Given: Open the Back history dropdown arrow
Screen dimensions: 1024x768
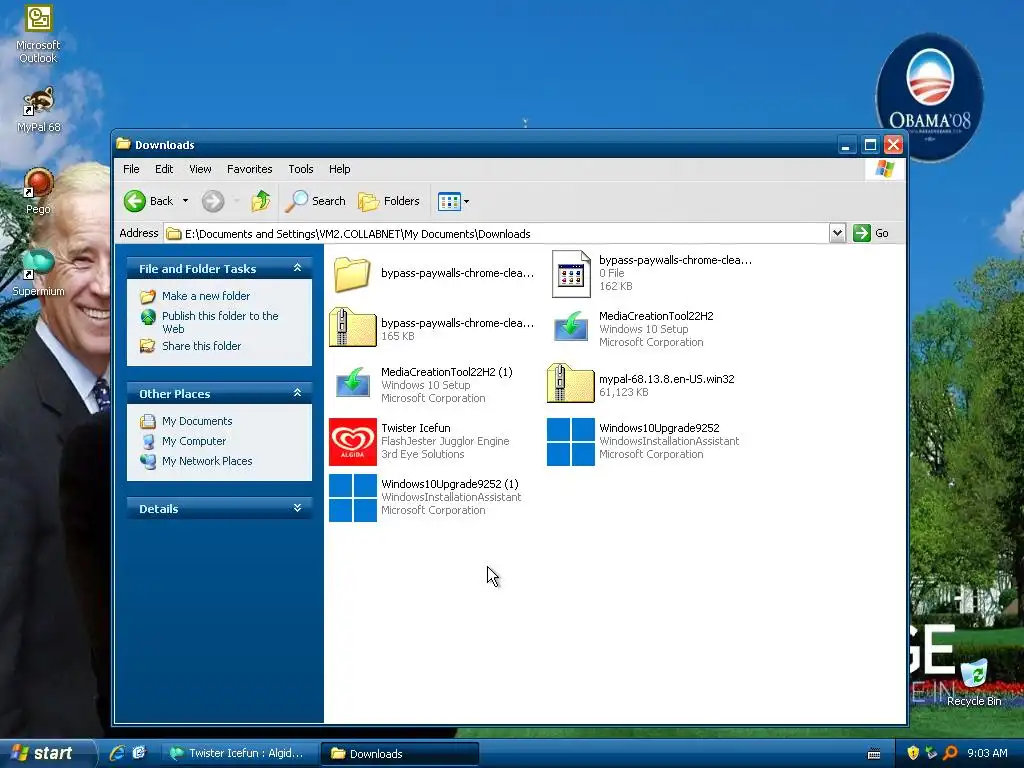Looking at the screenshot, I should (185, 201).
